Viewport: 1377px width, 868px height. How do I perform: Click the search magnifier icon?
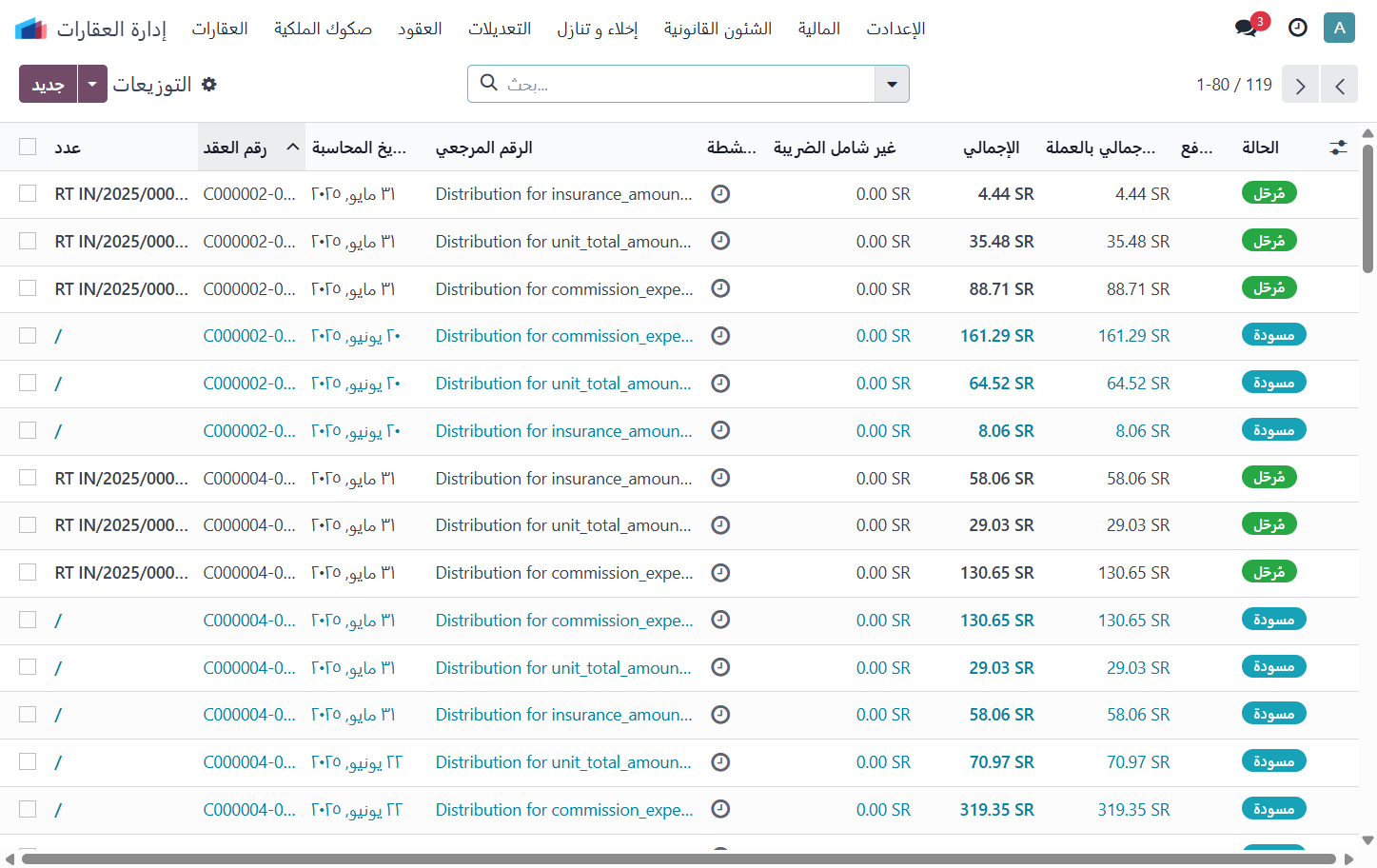click(489, 83)
